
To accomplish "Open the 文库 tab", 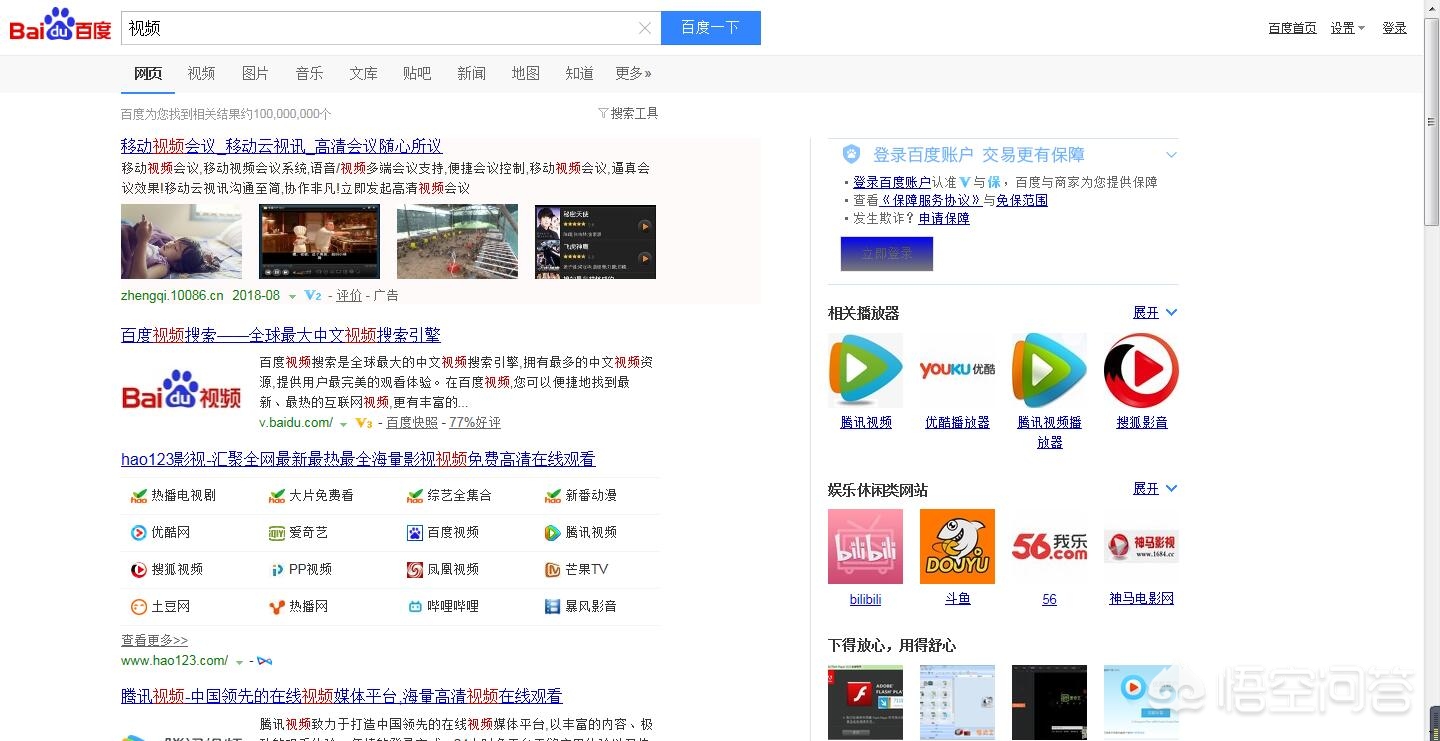I will point(363,73).
